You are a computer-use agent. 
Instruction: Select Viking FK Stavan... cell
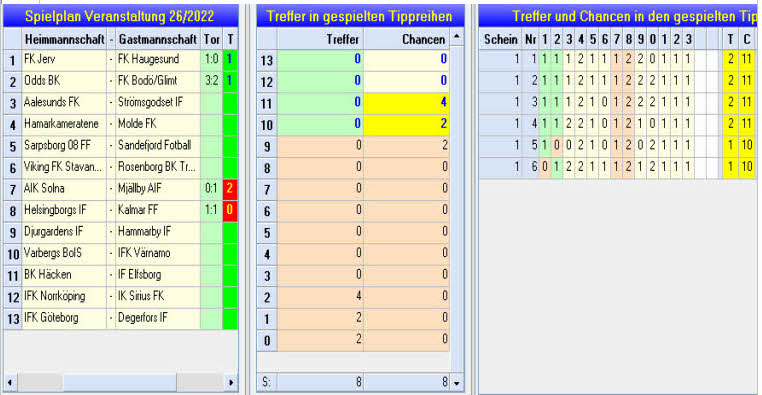click(x=64, y=167)
